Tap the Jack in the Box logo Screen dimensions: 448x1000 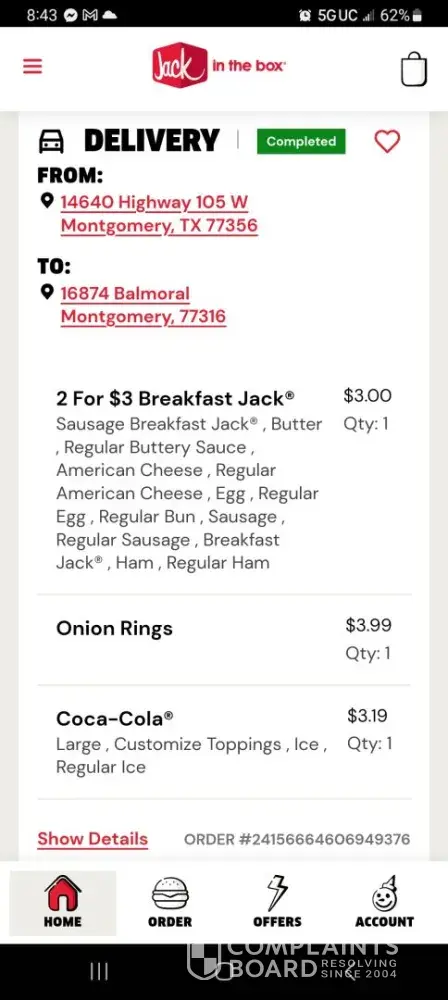(x=219, y=65)
